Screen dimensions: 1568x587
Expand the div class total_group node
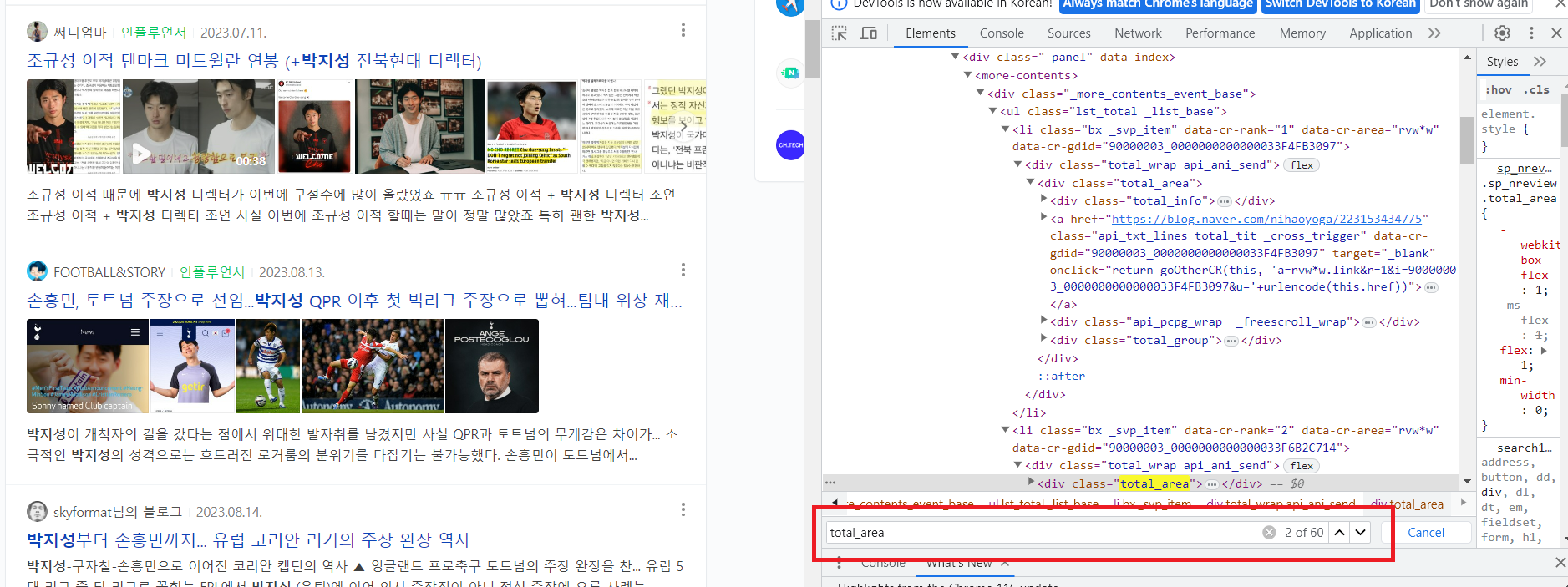1043,340
